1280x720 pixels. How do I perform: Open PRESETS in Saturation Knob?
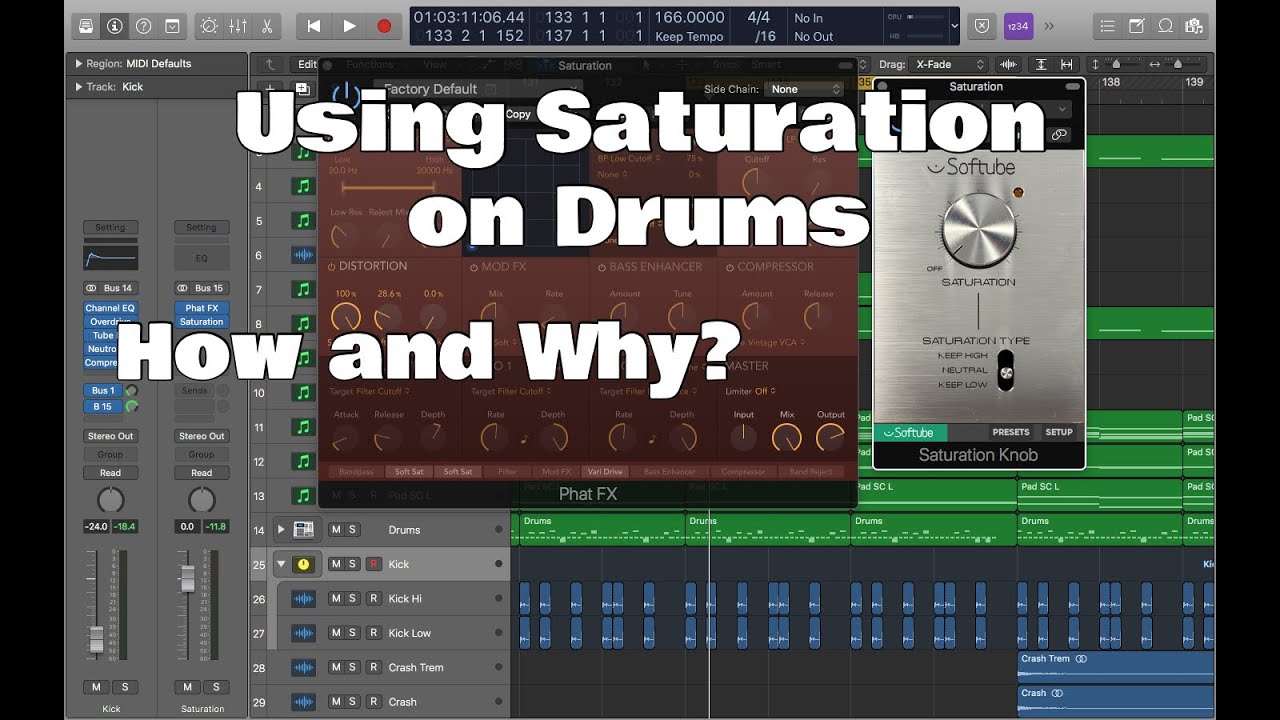[1010, 432]
